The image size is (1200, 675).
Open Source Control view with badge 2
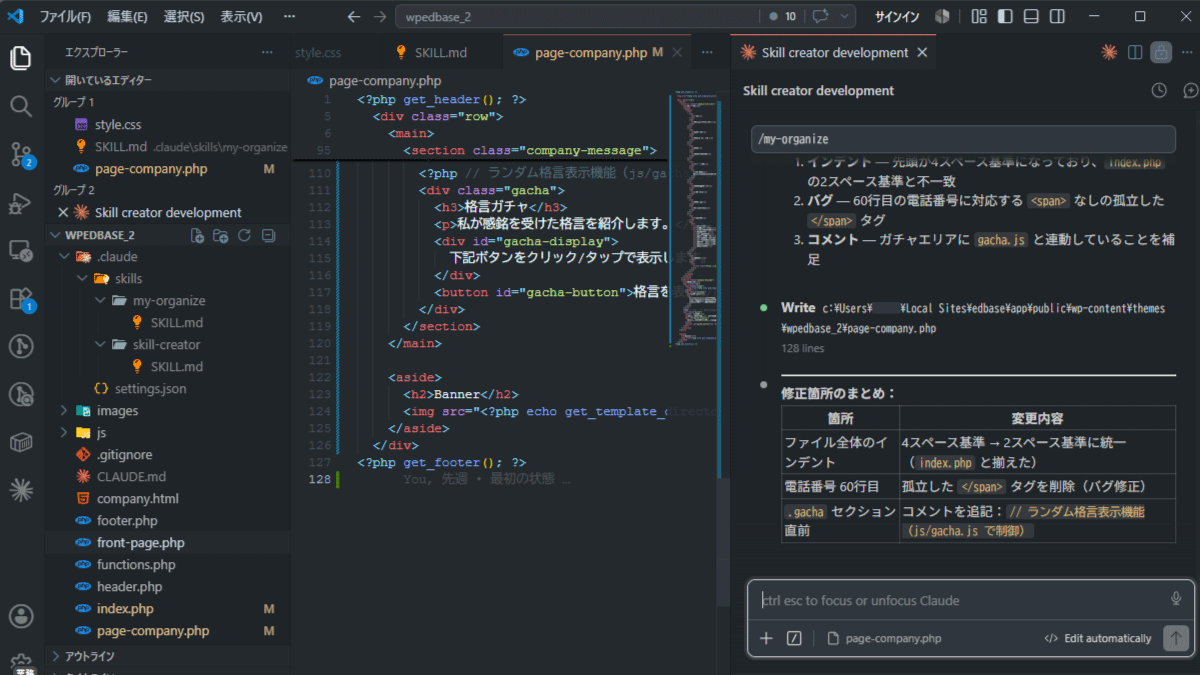pyautogui.click(x=21, y=154)
